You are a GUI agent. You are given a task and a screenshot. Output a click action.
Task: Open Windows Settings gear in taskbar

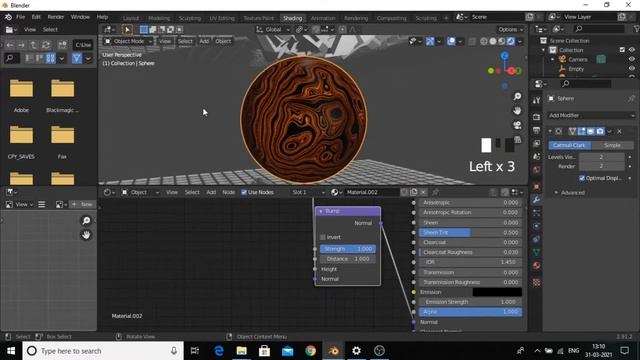click(x=356, y=351)
